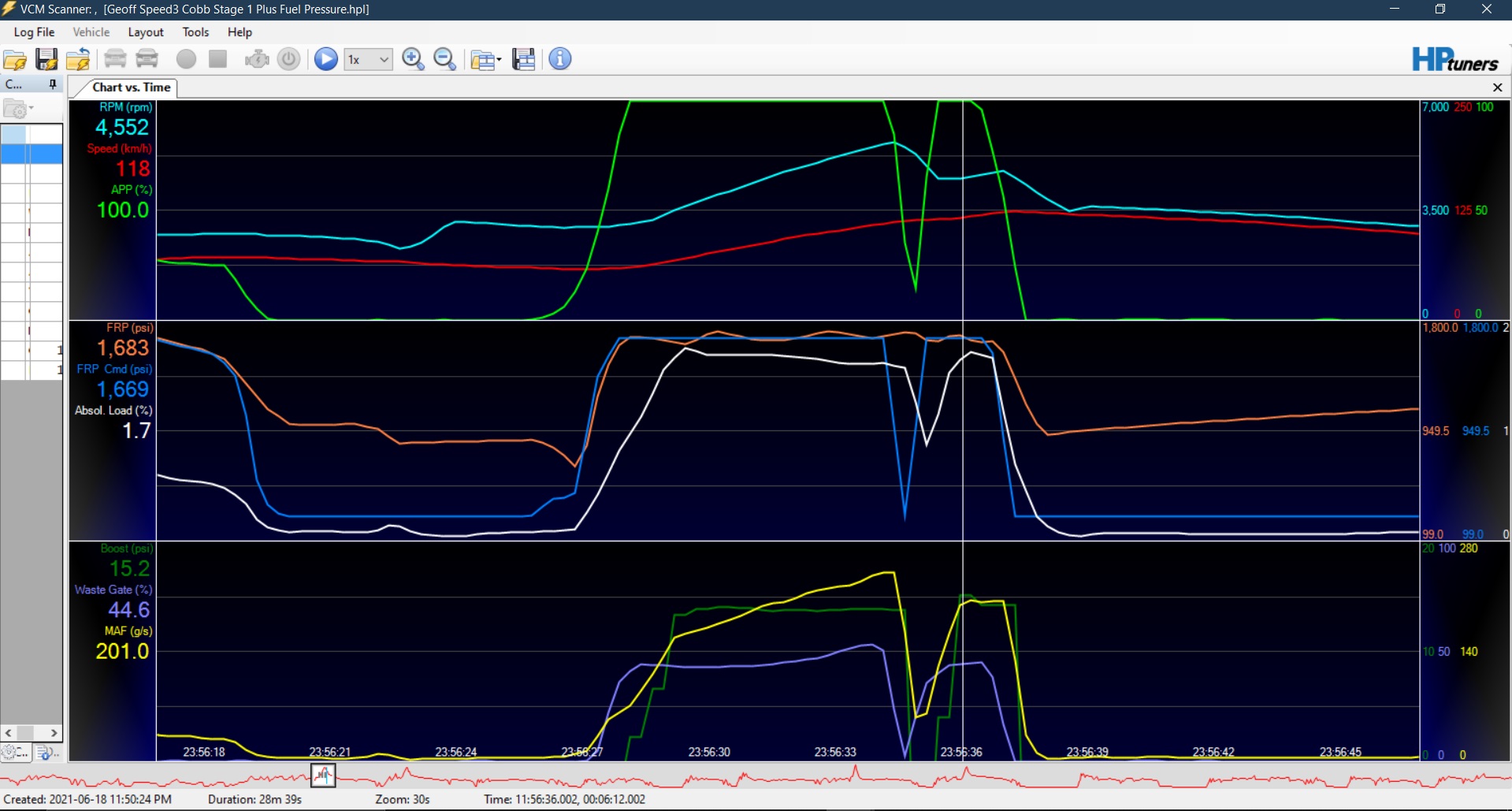Click the 7,000 RPM axis scale label
The image size is (1512, 811).
pyautogui.click(x=1436, y=107)
